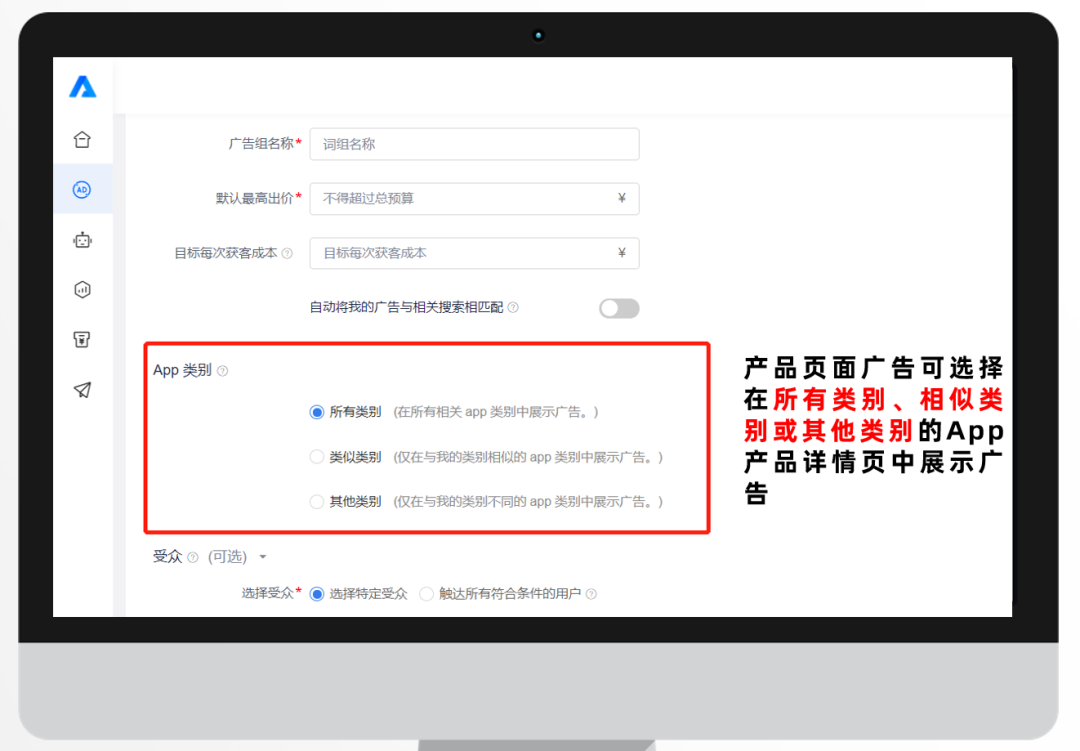Click description (在所有相关 app 类别中展示广告。)
The height and width of the screenshot is (751, 1080).
pos(496,412)
